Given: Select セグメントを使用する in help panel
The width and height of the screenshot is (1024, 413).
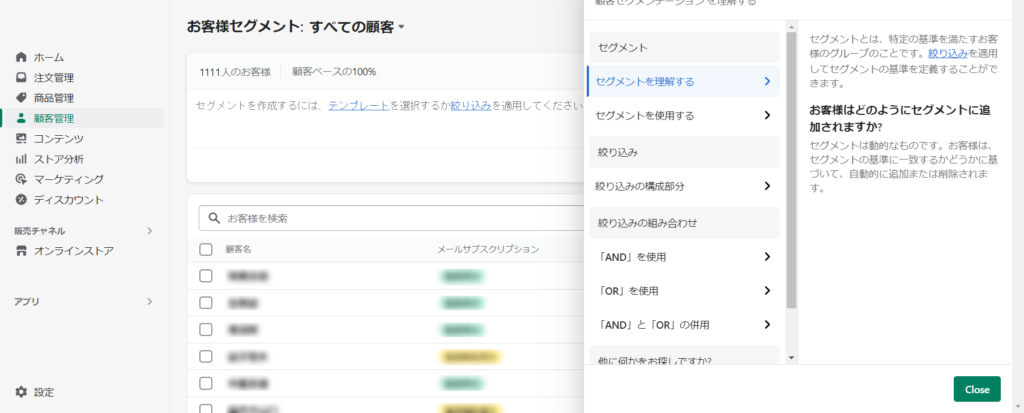Looking at the screenshot, I should (x=682, y=116).
